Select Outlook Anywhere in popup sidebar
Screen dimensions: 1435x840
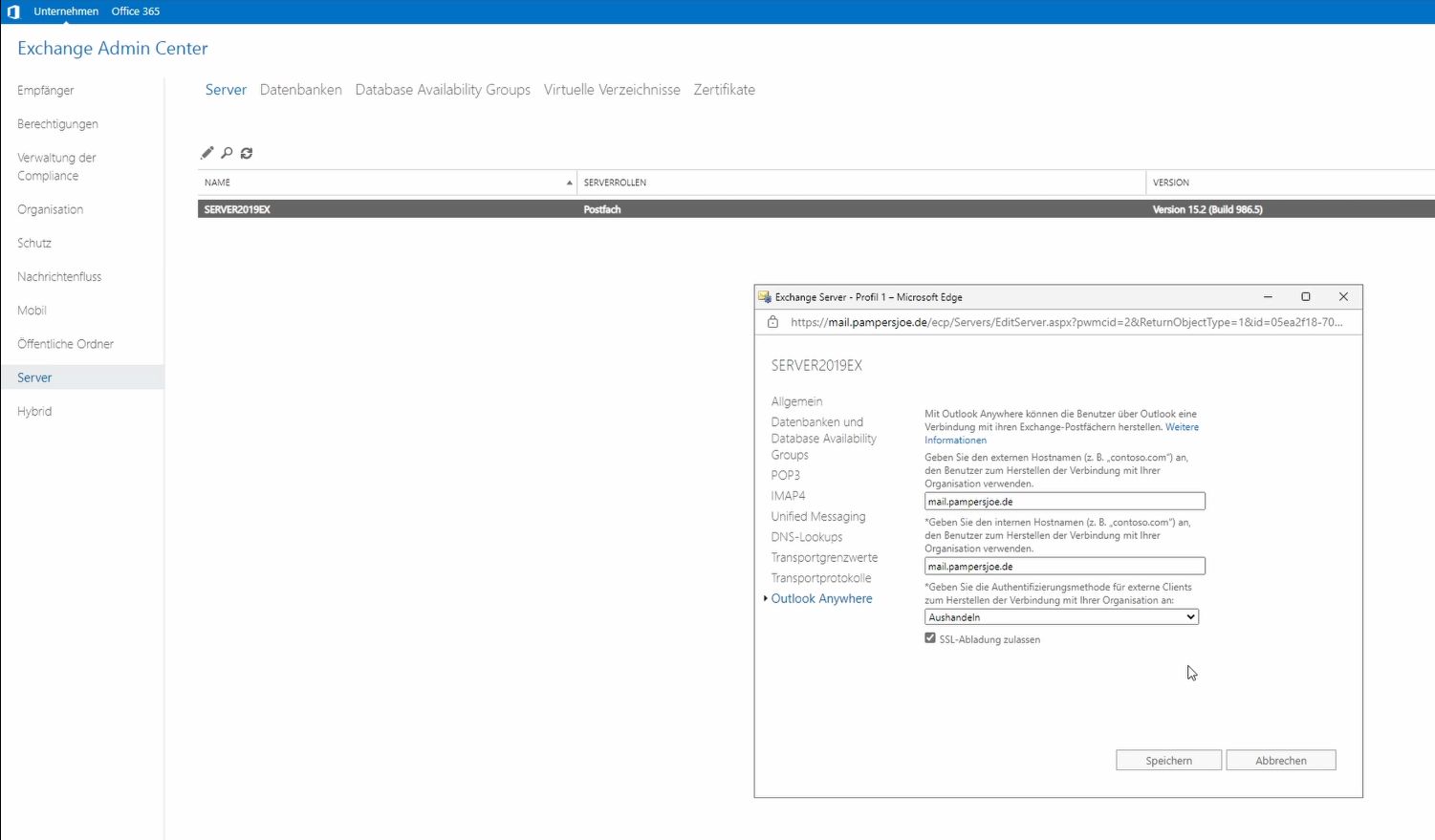pyautogui.click(x=822, y=599)
